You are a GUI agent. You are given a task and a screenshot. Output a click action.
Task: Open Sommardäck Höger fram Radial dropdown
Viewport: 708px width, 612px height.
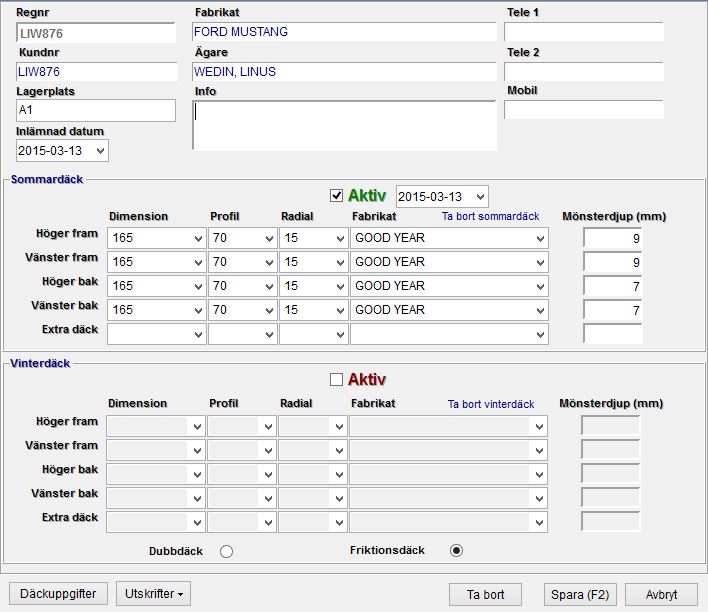(x=340, y=238)
